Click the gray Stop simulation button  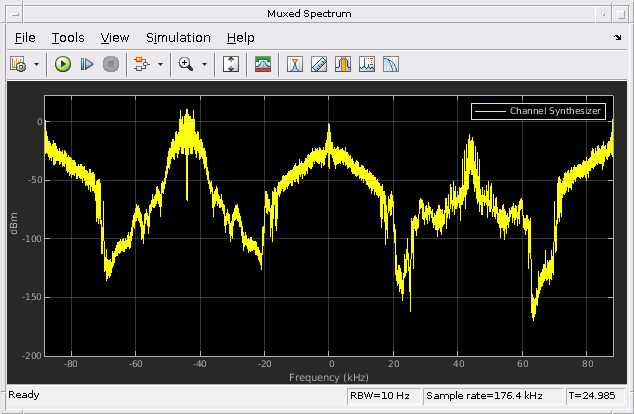point(111,64)
